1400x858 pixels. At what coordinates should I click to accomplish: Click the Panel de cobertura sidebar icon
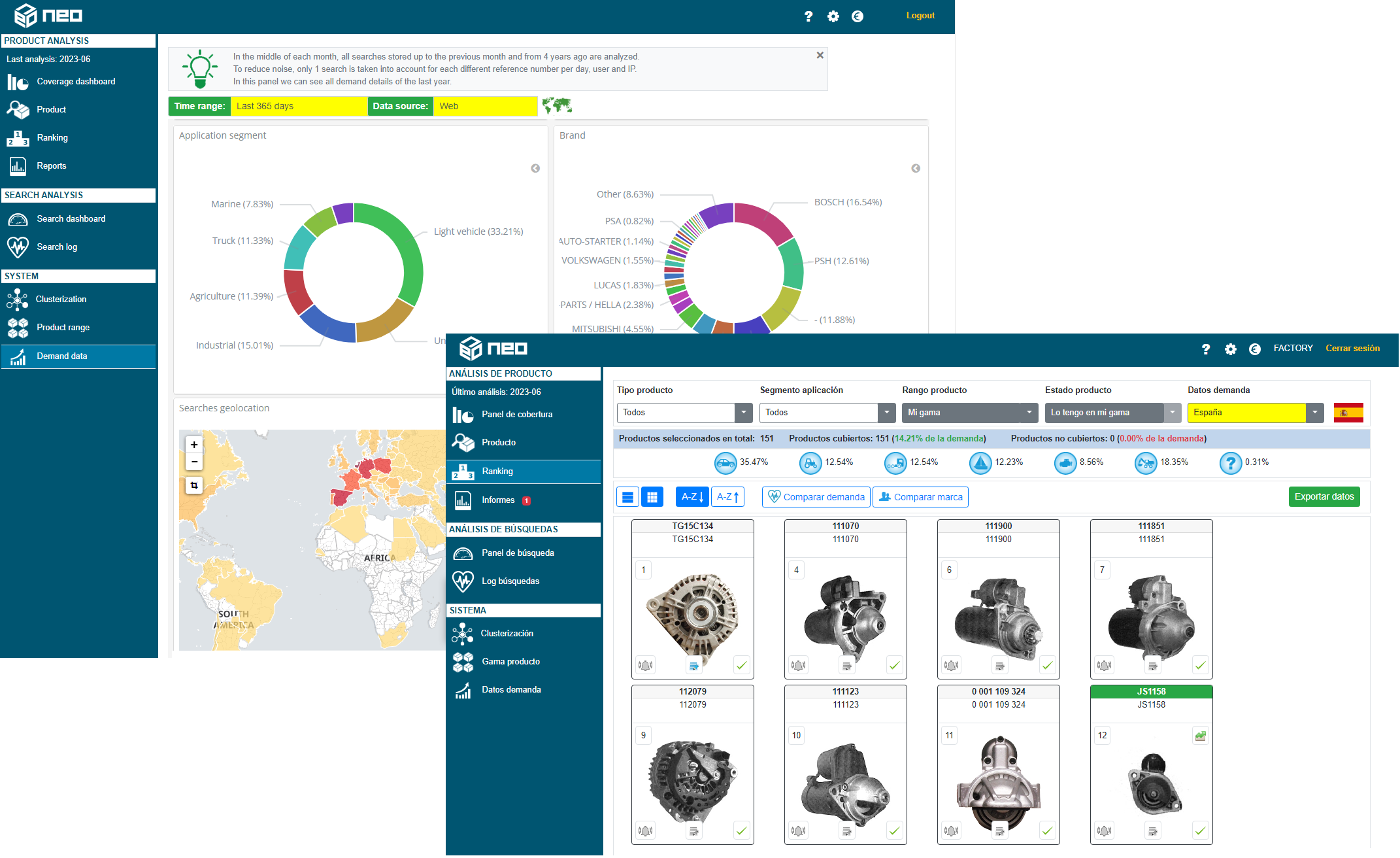(463, 415)
